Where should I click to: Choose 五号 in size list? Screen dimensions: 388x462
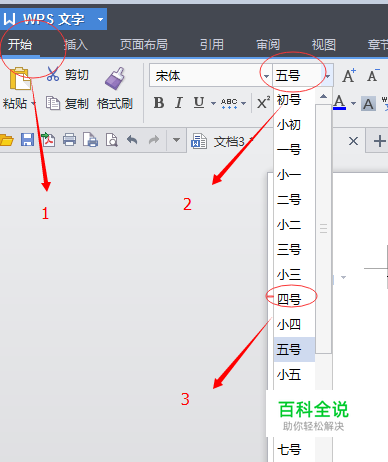coord(294,349)
